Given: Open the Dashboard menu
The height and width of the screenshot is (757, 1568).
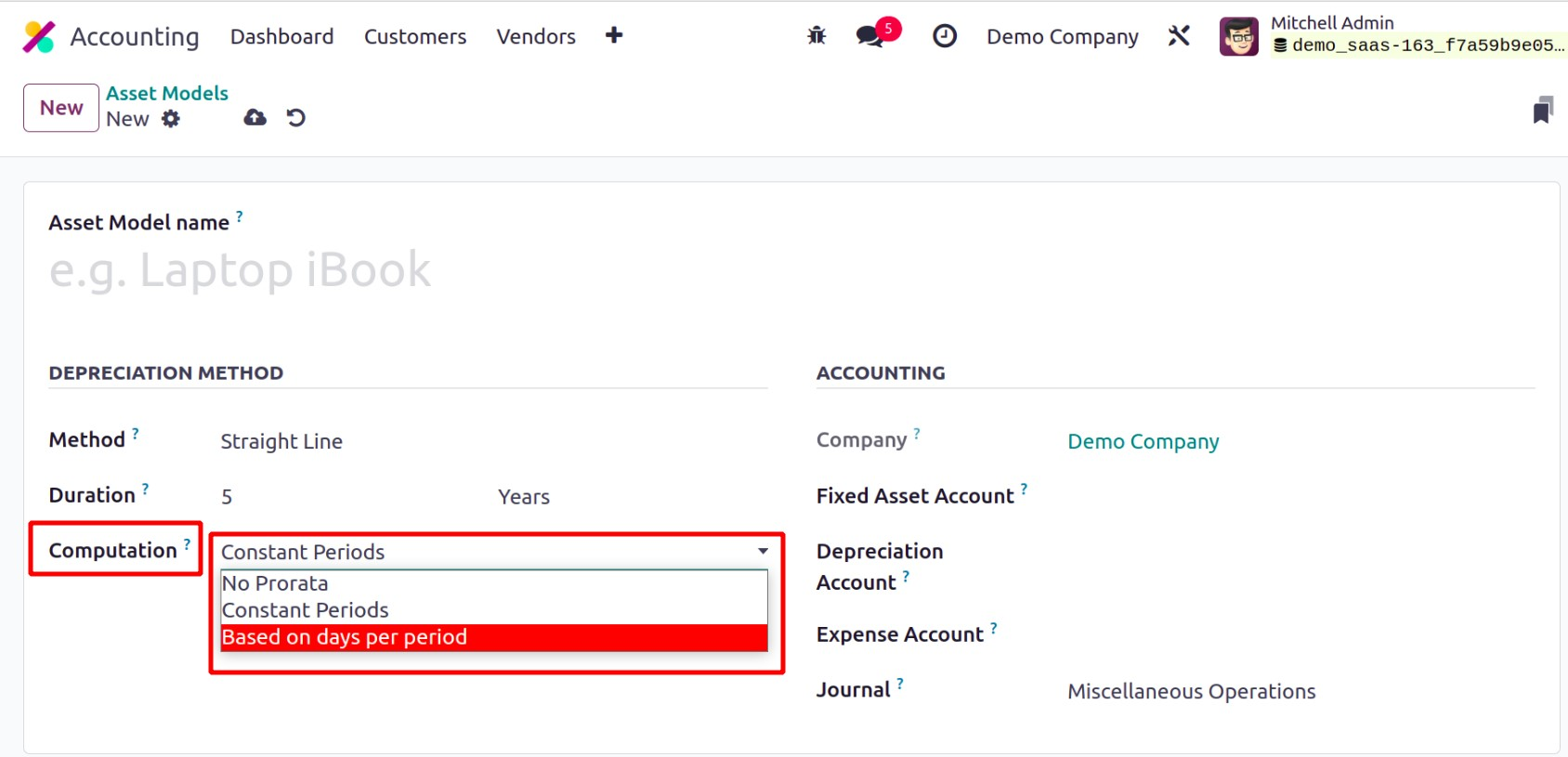Looking at the screenshot, I should tap(281, 36).
